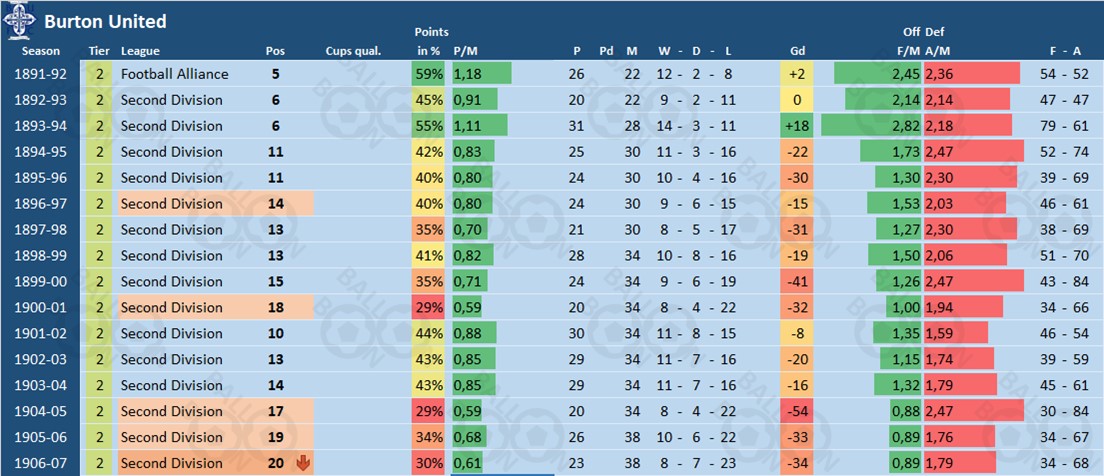The image size is (1104, 476).
Task: Select the 1893-94 season label
Action: [x=41, y=126]
